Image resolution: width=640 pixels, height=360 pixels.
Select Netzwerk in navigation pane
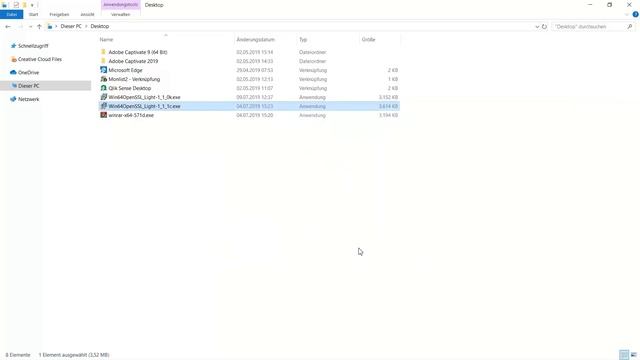click(x=29, y=99)
